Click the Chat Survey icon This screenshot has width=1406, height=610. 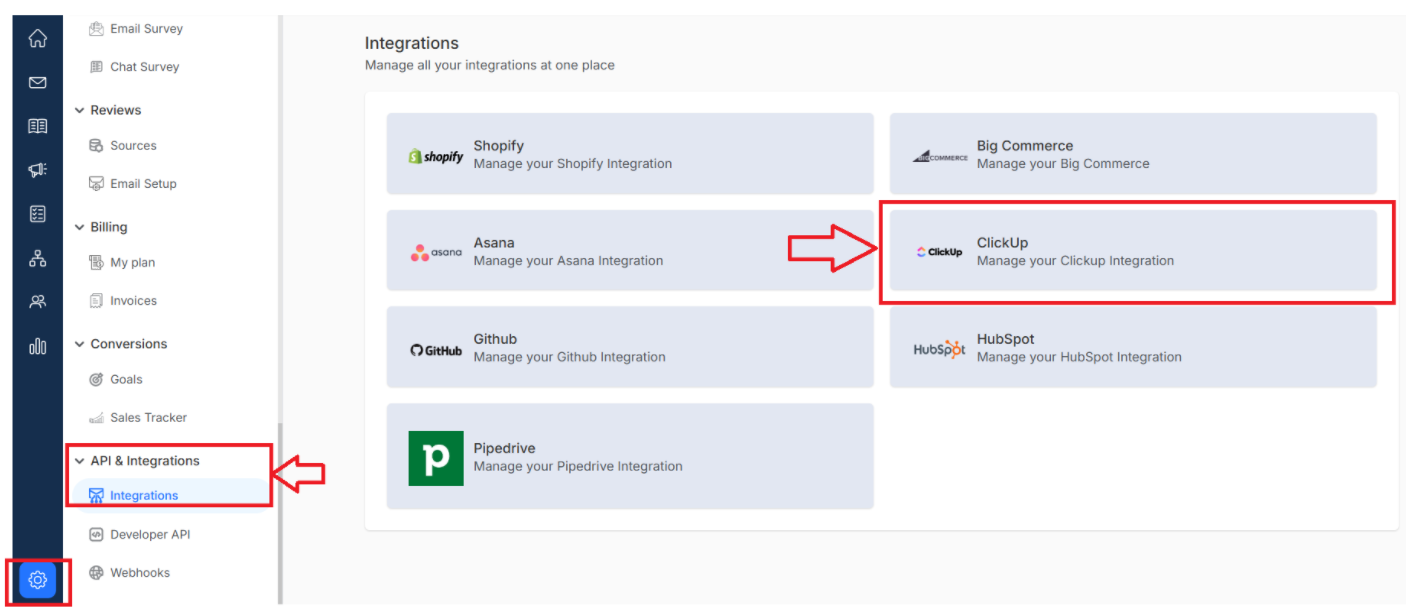[96, 67]
